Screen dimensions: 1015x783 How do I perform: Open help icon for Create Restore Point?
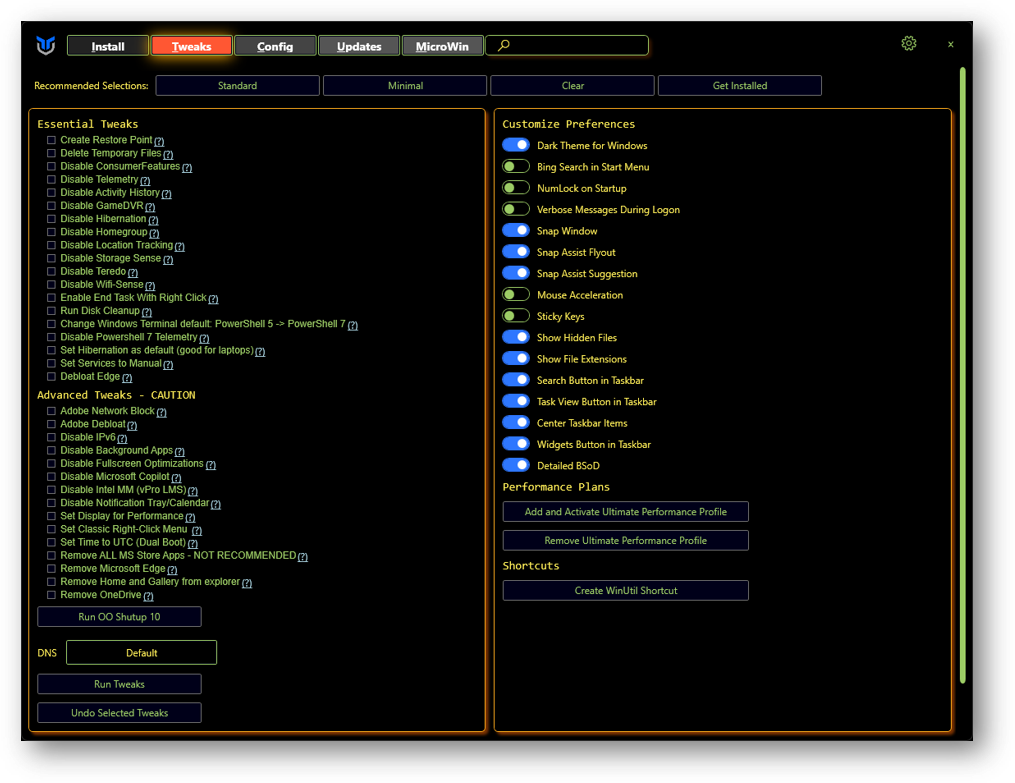click(159, 141)
